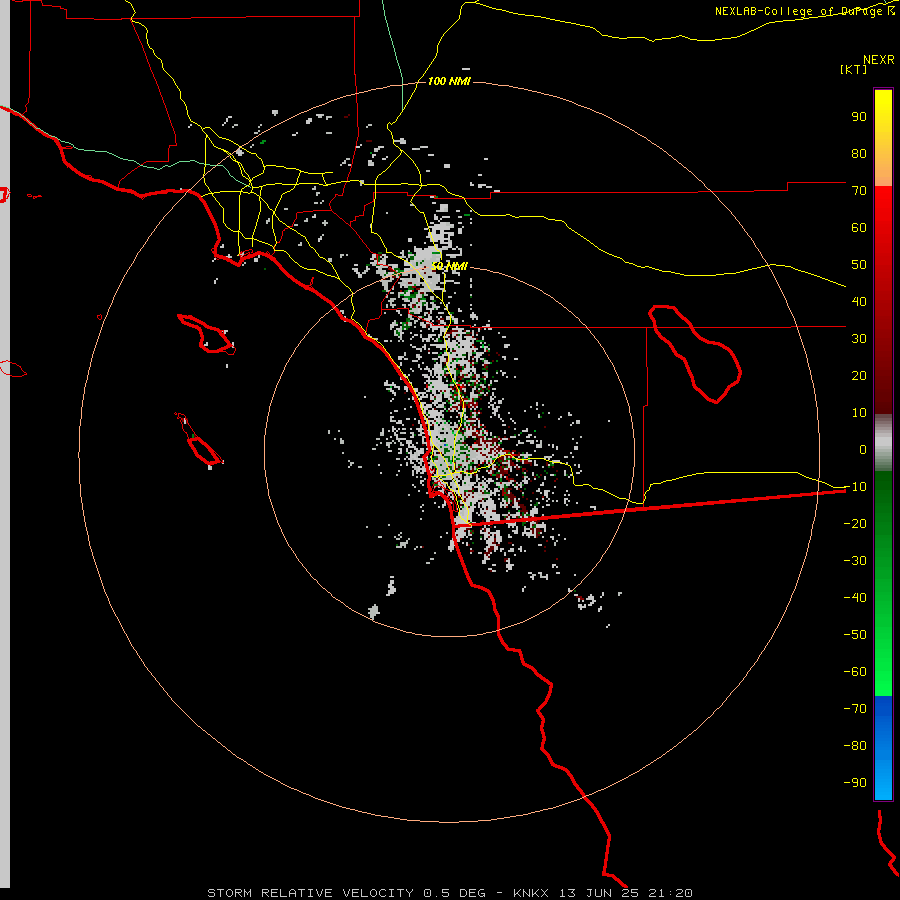Click the "50" value on velocity scale
900x900 pixels.
point(859,265)
